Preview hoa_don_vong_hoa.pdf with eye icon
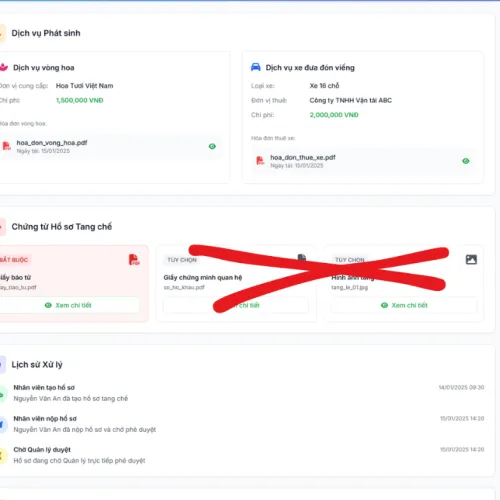500x500 pixels. (212, 146)
